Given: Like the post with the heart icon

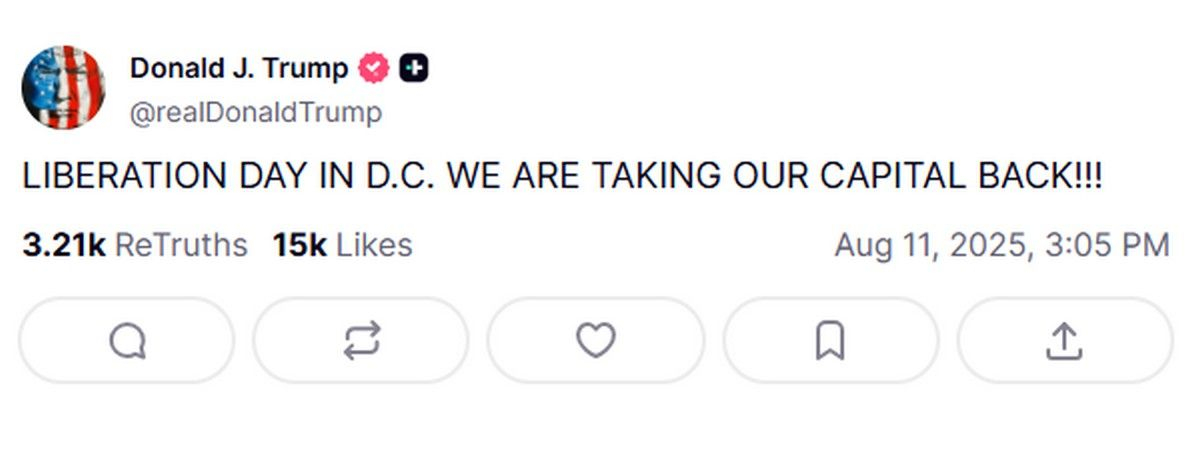Looking at the screenshot, I should coord(596,341).
